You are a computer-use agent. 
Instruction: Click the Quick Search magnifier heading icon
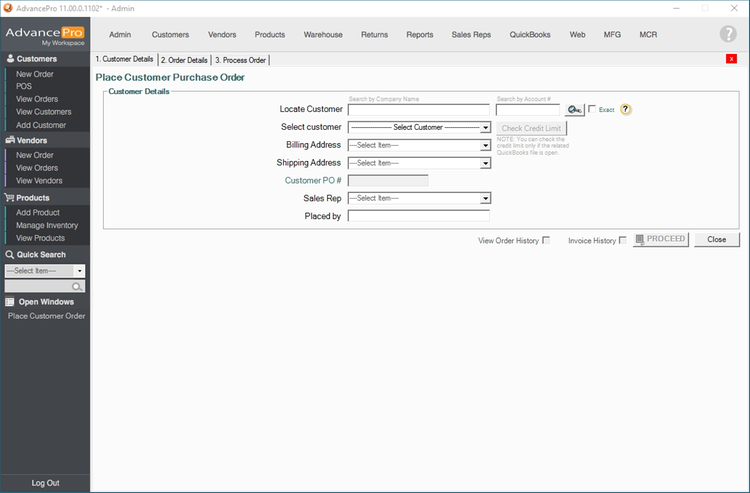(x=9, y=254)
